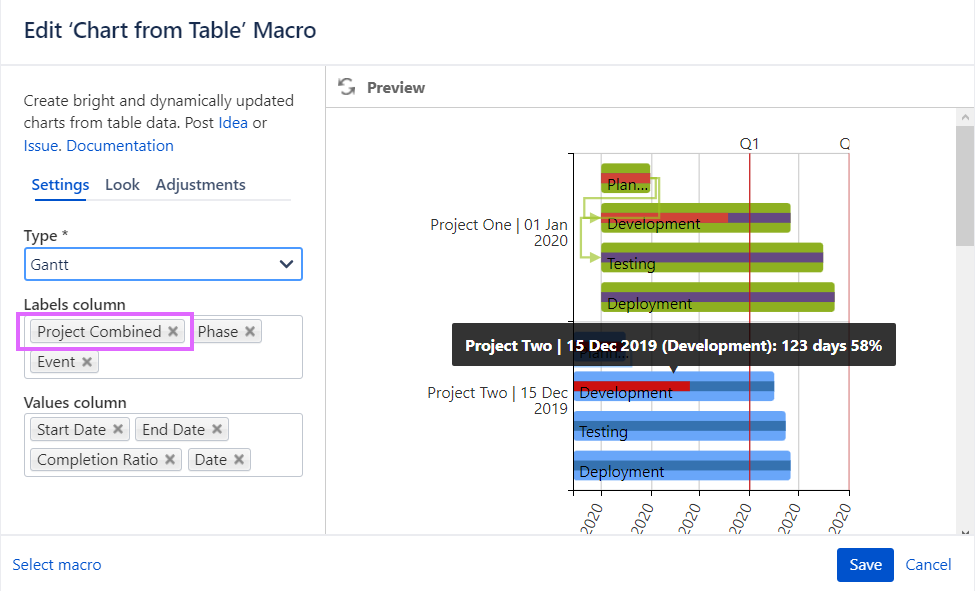Remove the End Date value tag
This screenshot has width=975, height=591.
(x=217, y=429)
